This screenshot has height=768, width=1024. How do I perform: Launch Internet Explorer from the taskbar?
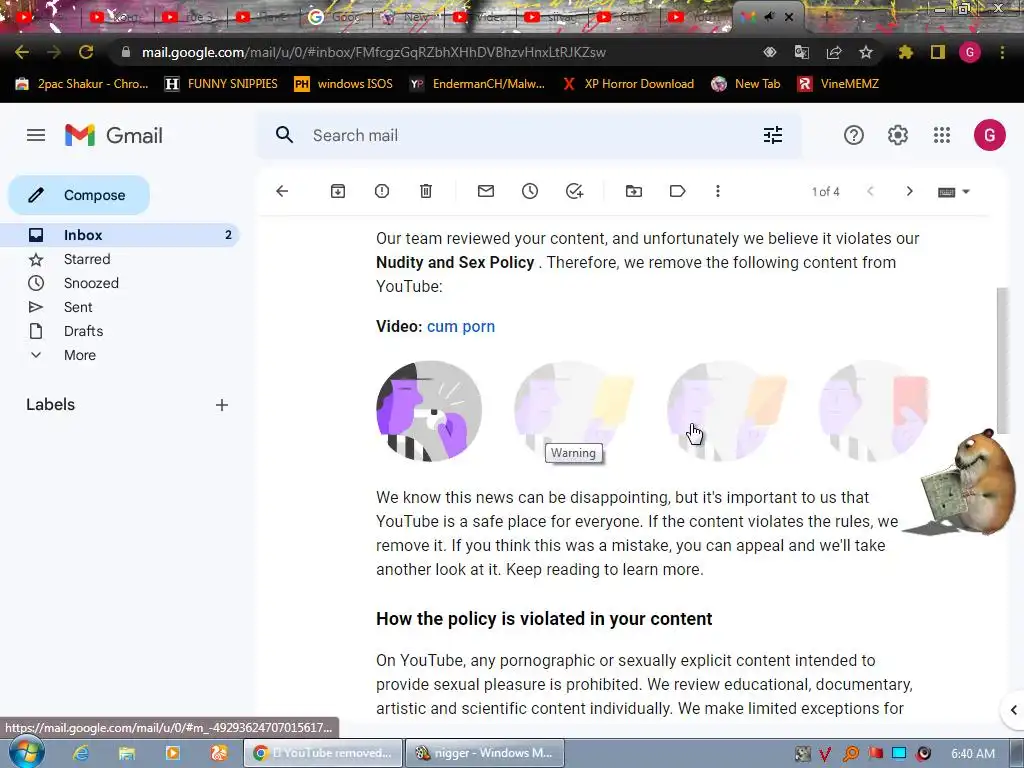tap(81, 753)
